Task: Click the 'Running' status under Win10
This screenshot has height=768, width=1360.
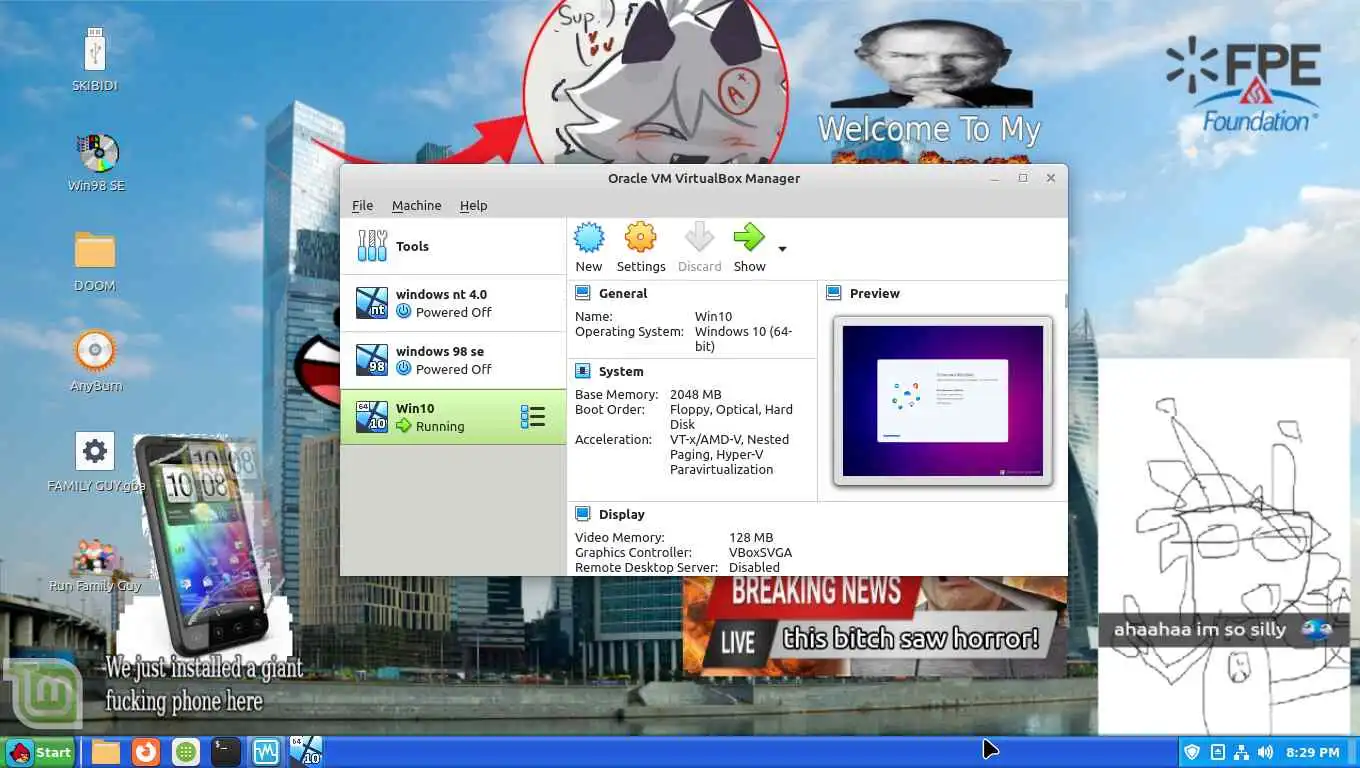Action: [x=440, y=426]
